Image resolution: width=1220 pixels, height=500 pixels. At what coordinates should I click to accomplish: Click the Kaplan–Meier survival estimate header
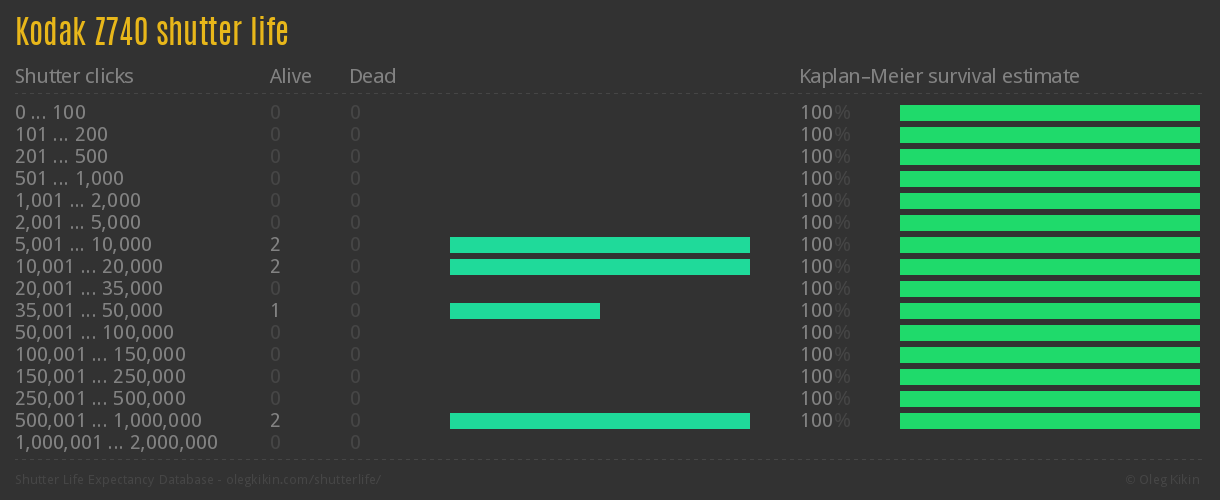[x=939, y=76]
